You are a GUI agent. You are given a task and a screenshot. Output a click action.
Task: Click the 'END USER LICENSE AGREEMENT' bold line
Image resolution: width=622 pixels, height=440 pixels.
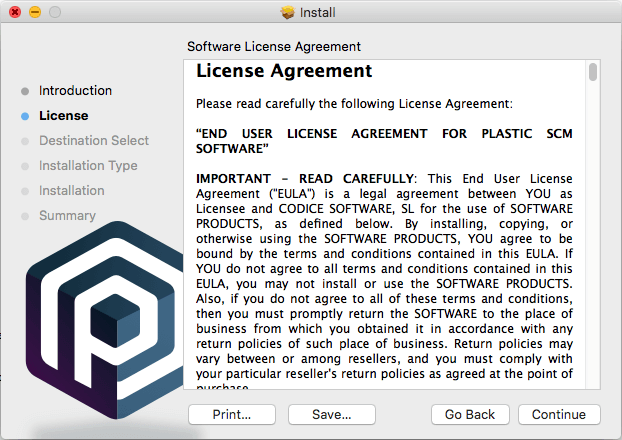pos(384,141)
